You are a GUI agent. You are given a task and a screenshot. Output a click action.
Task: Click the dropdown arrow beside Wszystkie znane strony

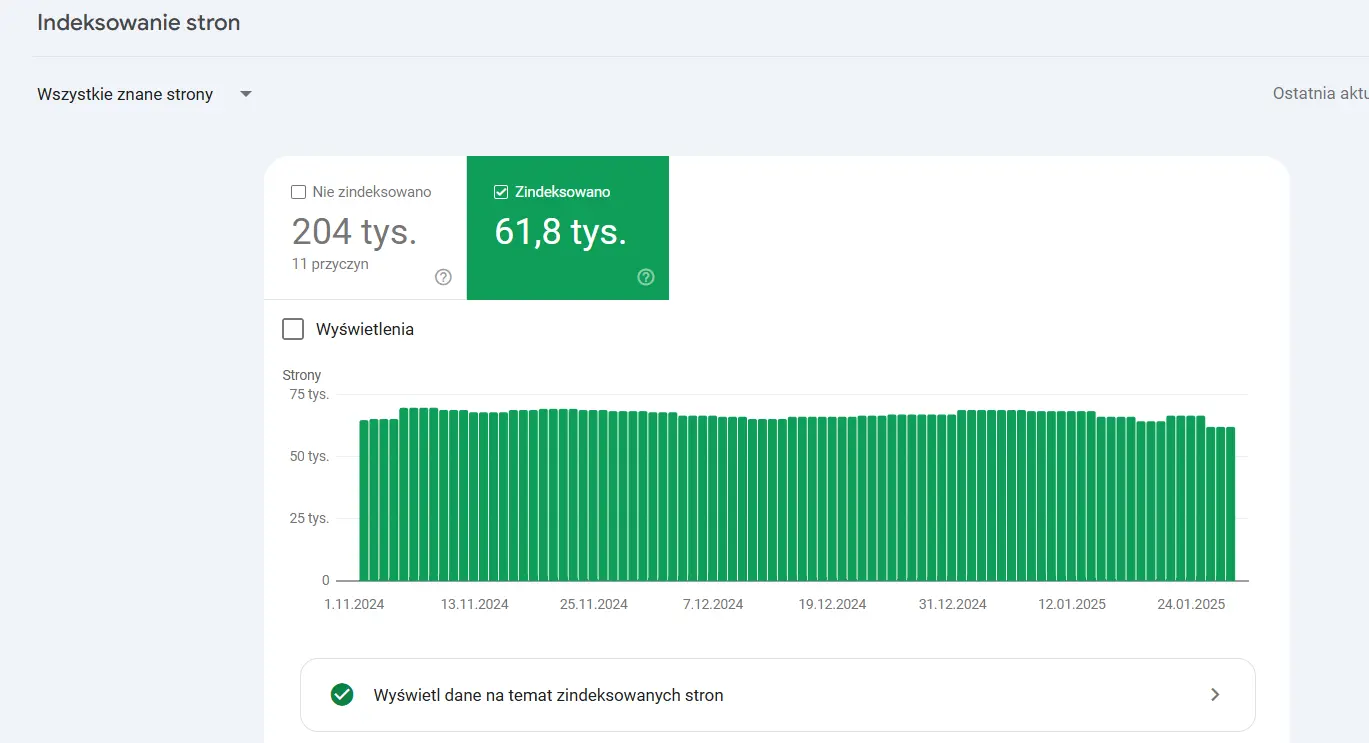[246, 95]
